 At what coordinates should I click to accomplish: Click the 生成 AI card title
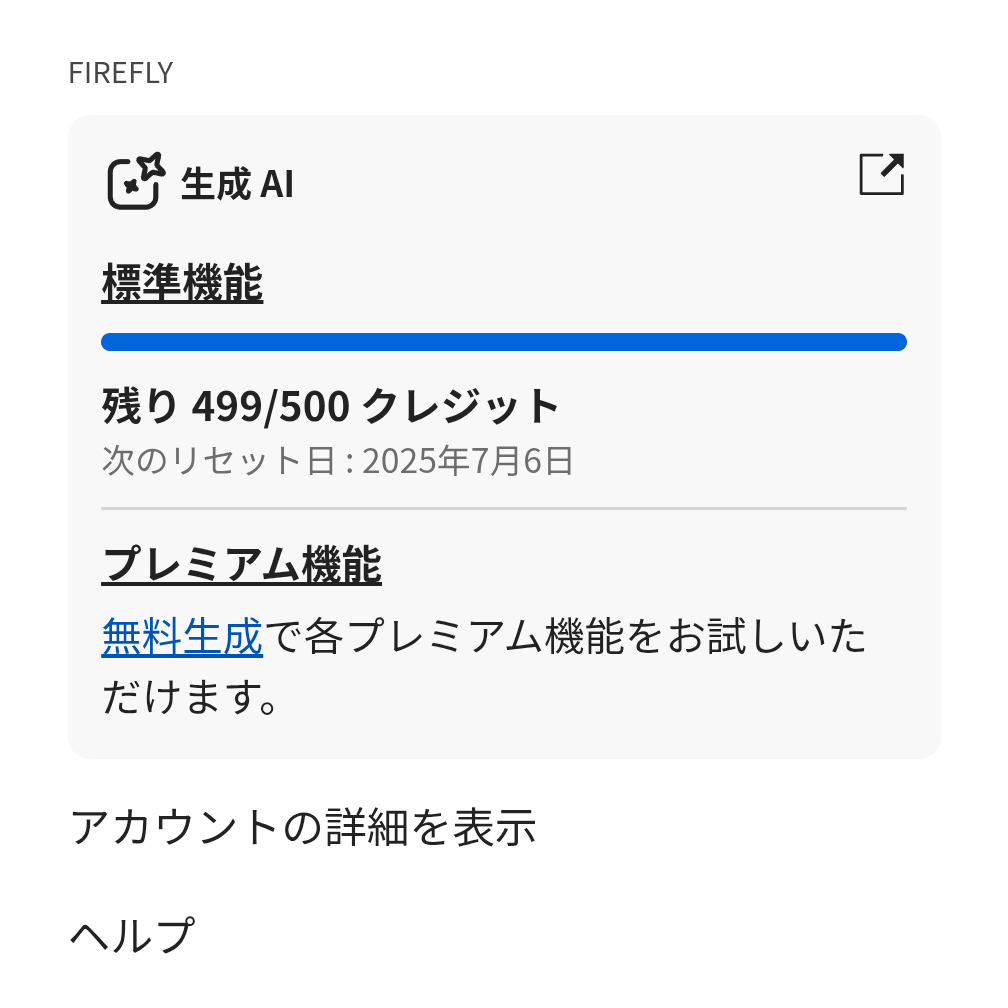tap(237, 184)
